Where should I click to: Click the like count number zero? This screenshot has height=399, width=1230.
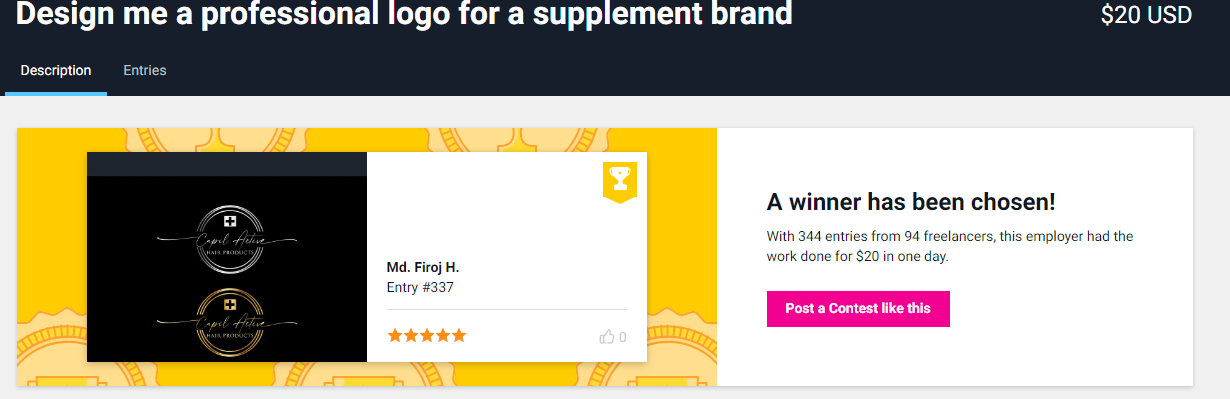pos(623,338)
